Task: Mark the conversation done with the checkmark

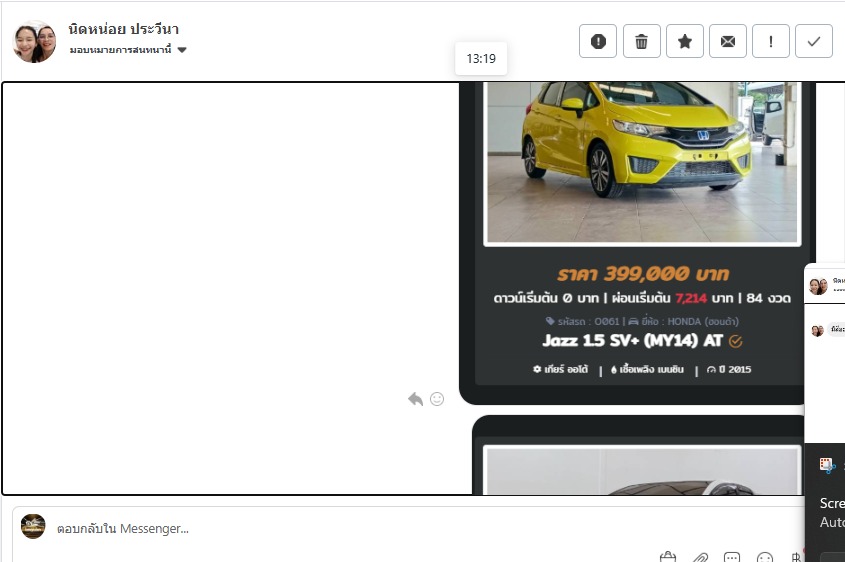Action: (x=814, y=41)
